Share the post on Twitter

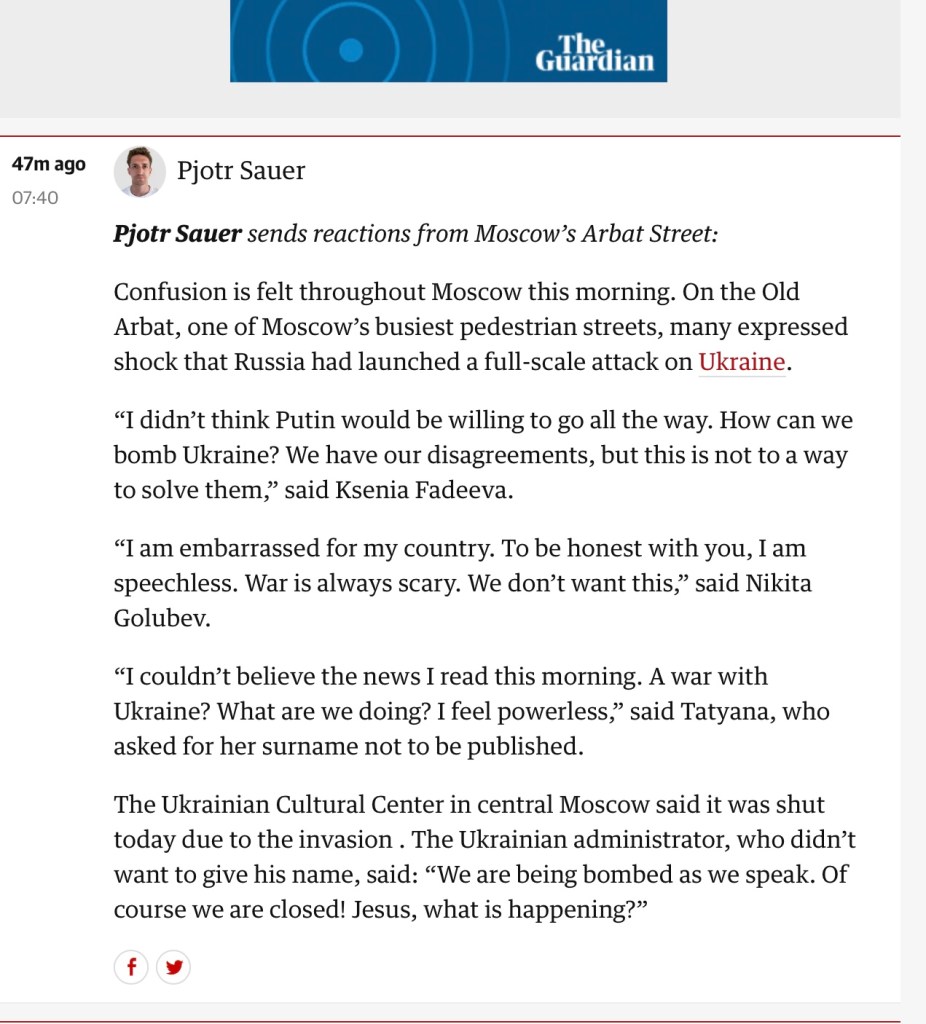174,967
